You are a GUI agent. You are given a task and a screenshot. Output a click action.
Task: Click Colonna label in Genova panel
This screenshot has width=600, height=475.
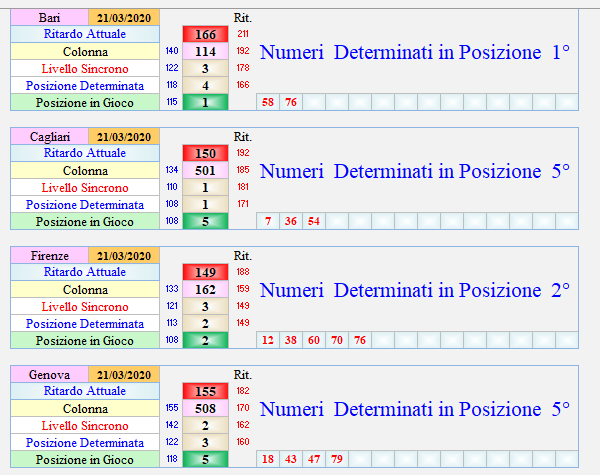coord(85,409)
